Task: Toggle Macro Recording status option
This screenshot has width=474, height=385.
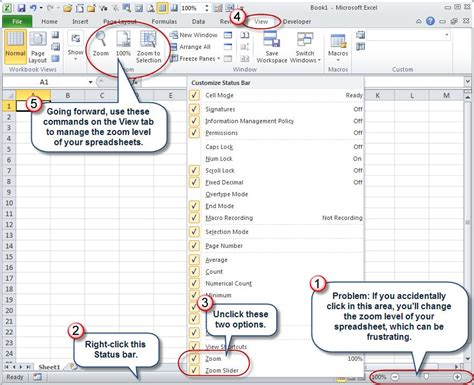Action: tap(276, 218)
